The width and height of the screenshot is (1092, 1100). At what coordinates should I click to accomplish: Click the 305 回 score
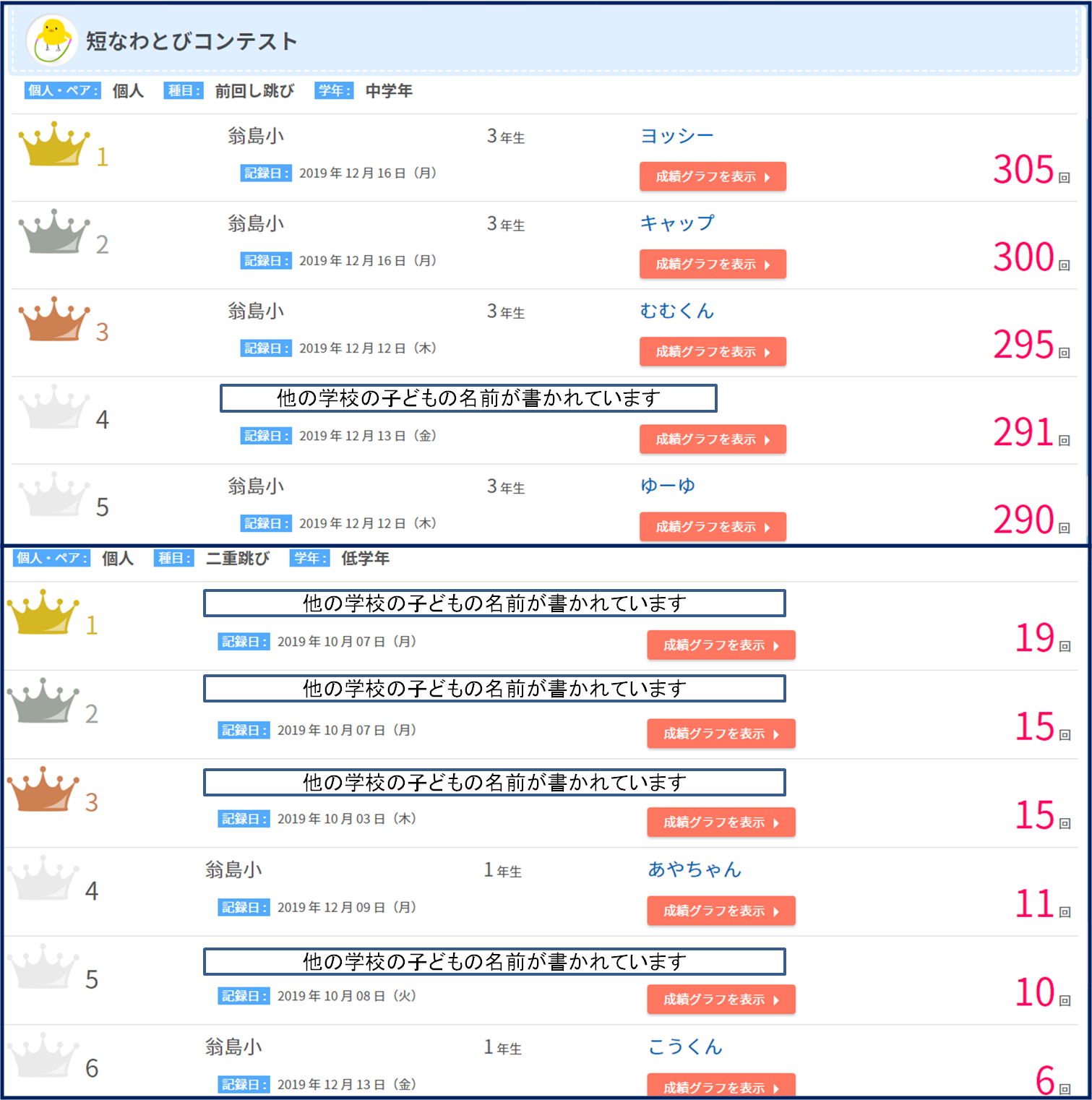click(x=1031, y=170)
